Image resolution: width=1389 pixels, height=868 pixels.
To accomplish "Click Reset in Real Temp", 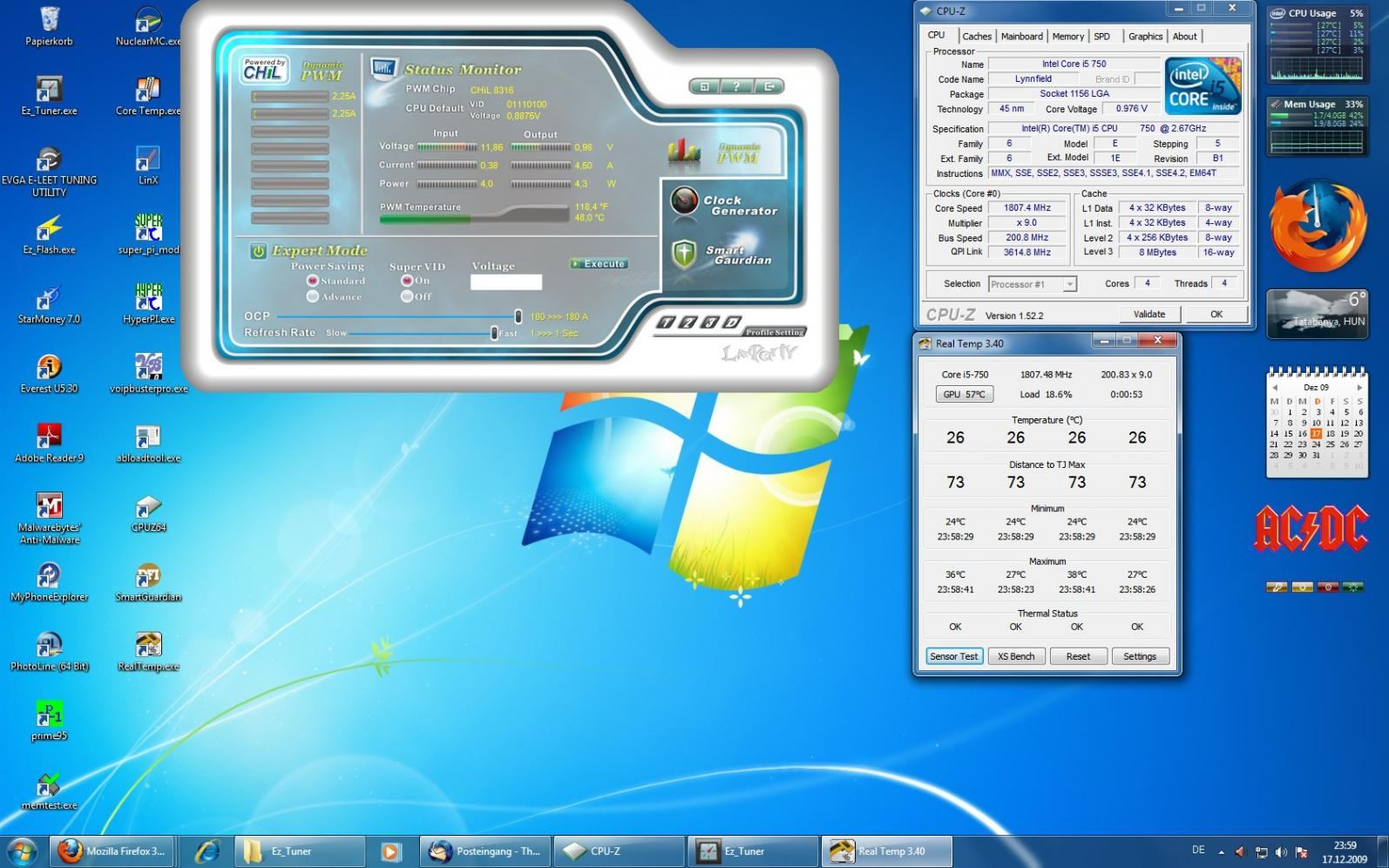I will pos(1078,656).
